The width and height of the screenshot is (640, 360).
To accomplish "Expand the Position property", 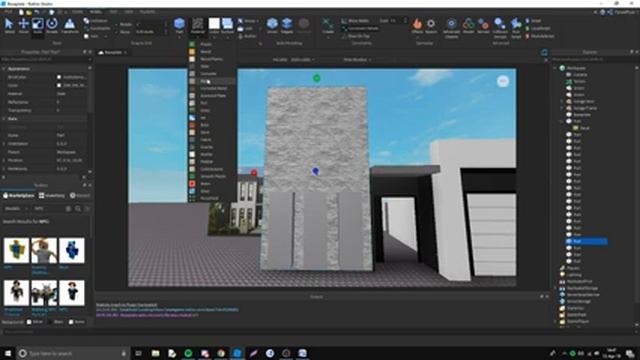I will 4,160.
